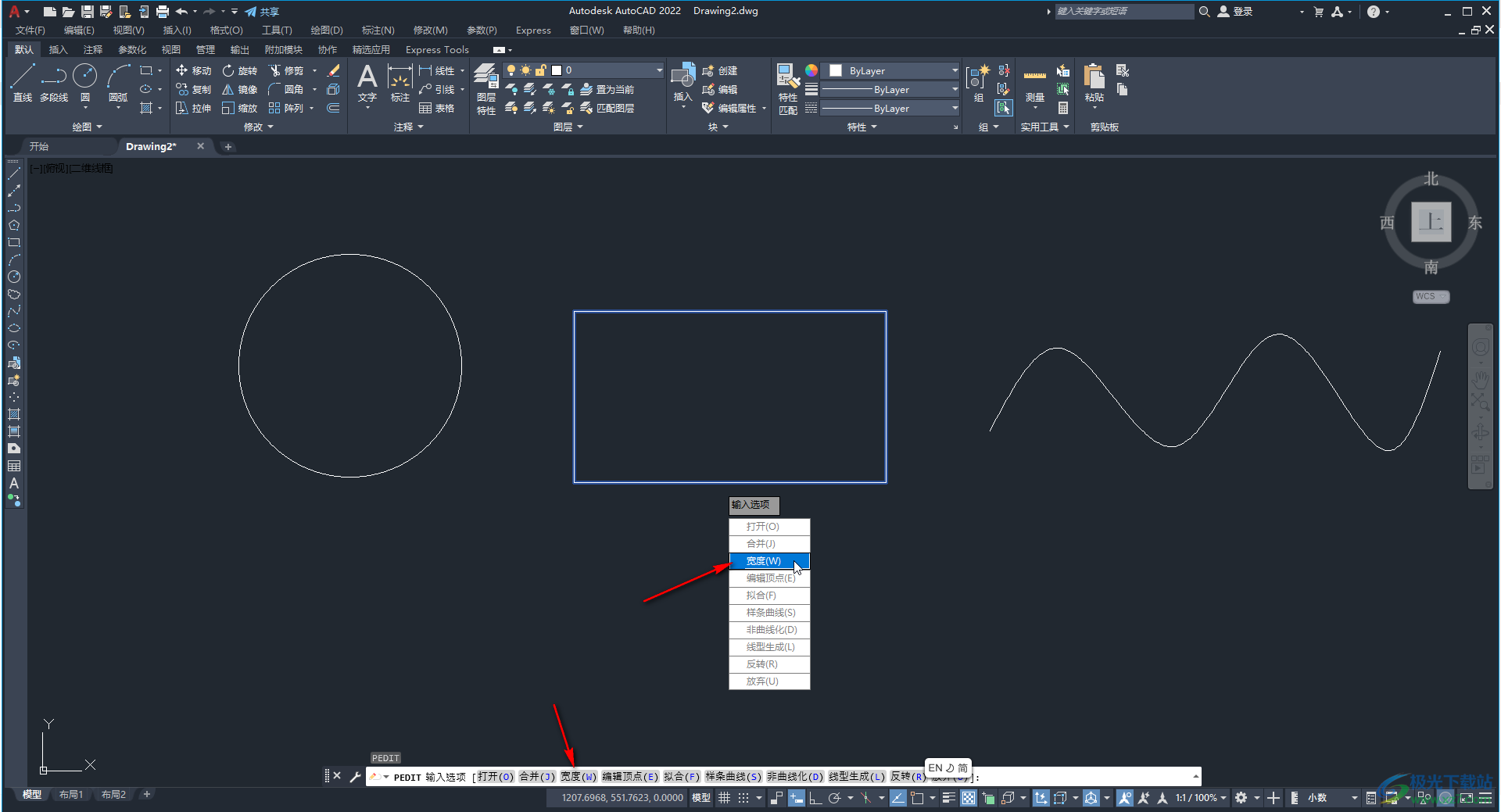1501x812 pixels.
Task: Select the Circle (圆) tool in ribbon
Action: pyautogui.click(x=84, y=83)
